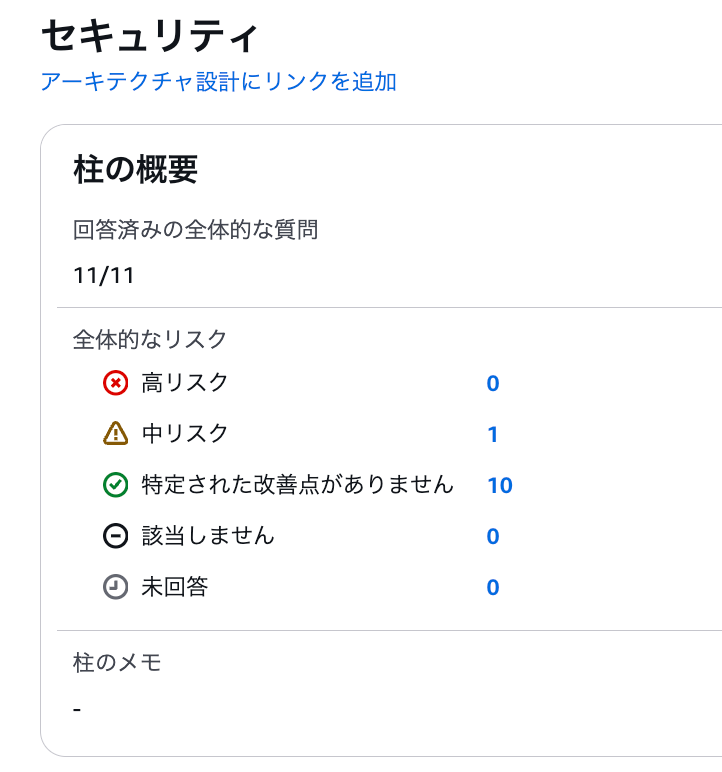Viewport: 722px width, 772px height.
Task: Click the red high risk icon
Action: tap(116, 383)
